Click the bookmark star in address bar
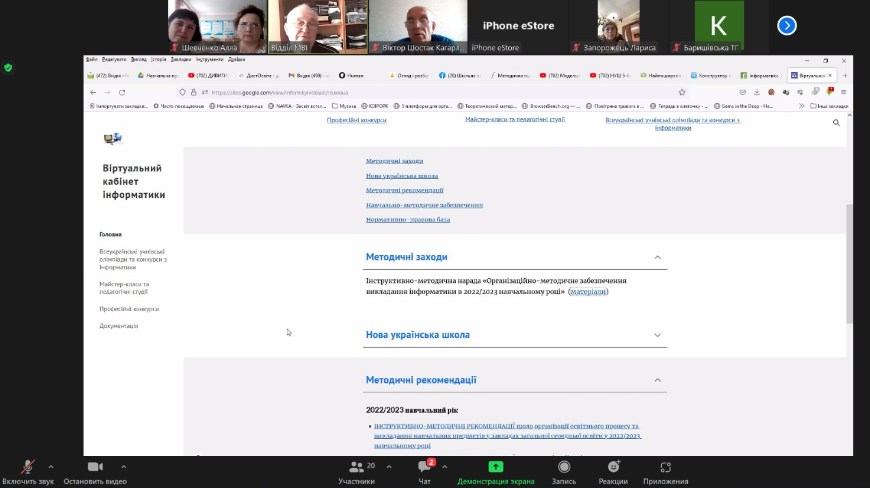The width and height of the screenshot is (870, 488). click(x=682, y=93)
